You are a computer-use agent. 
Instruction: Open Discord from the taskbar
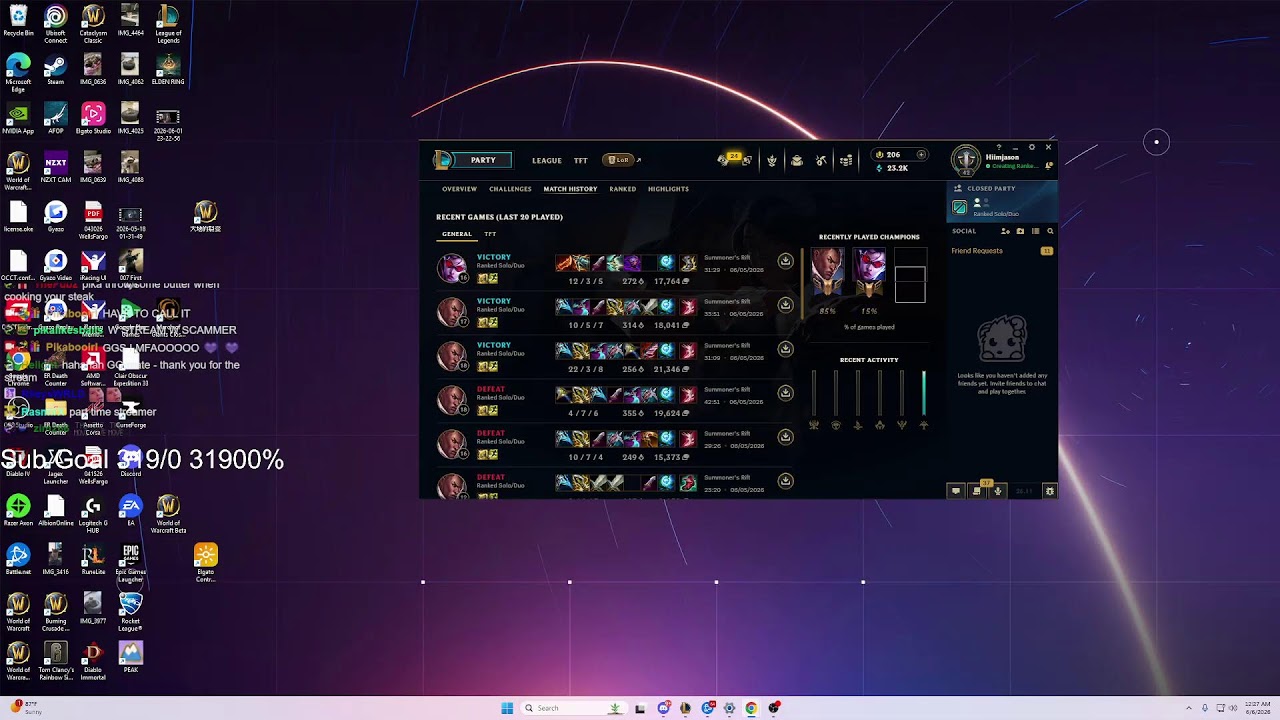[663, 708]
